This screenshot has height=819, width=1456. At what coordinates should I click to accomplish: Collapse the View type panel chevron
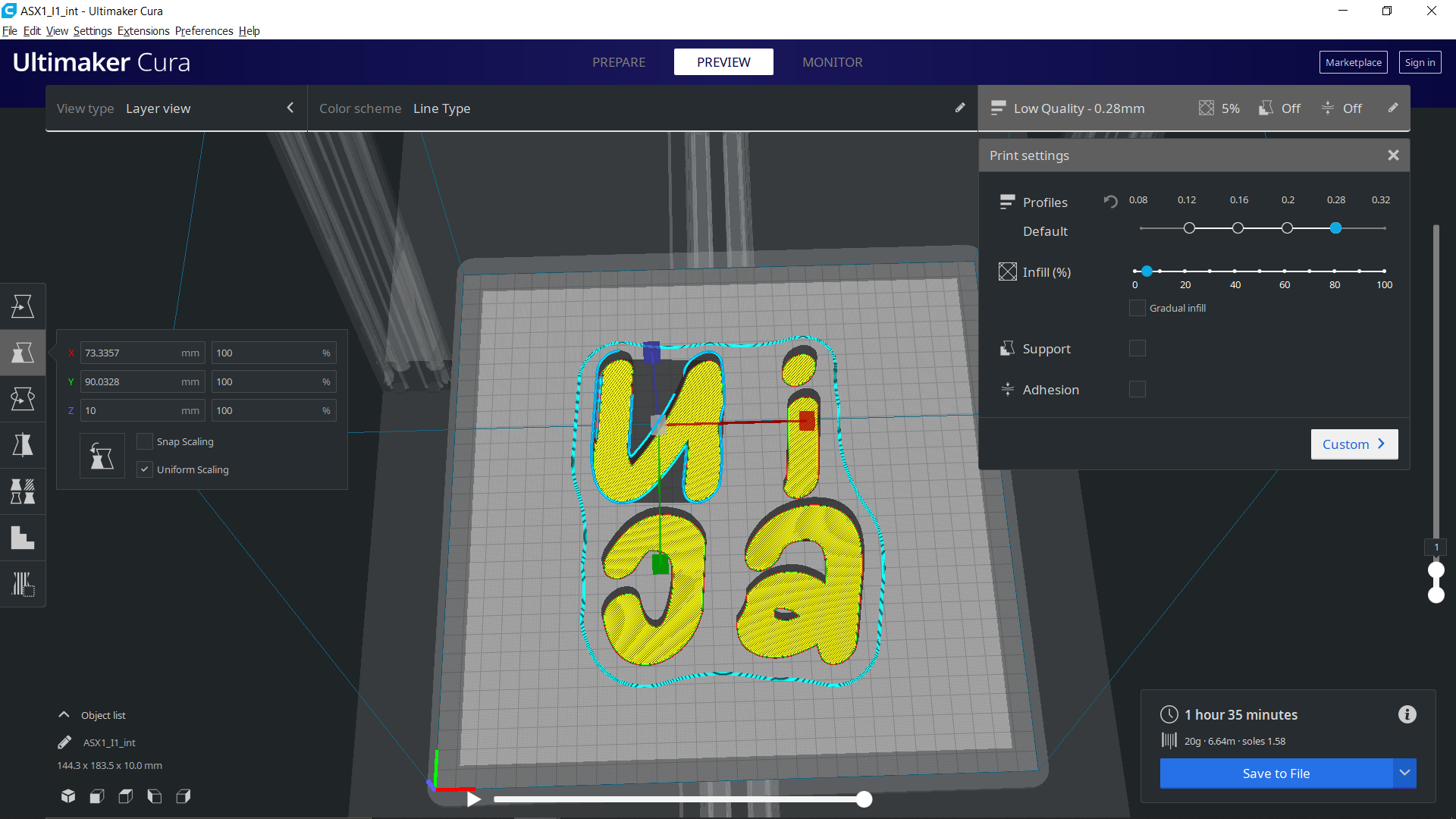290,108
